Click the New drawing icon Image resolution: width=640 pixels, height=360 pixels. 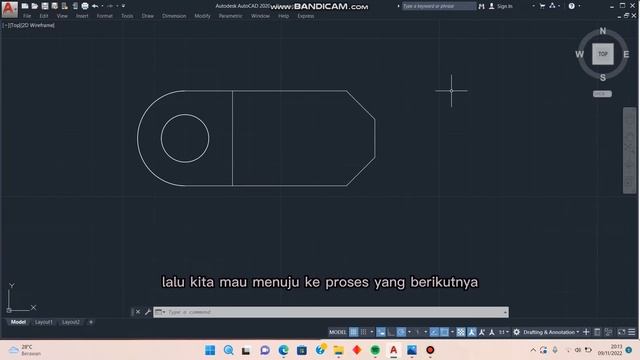pyautogui.click(x=25, y=6)
